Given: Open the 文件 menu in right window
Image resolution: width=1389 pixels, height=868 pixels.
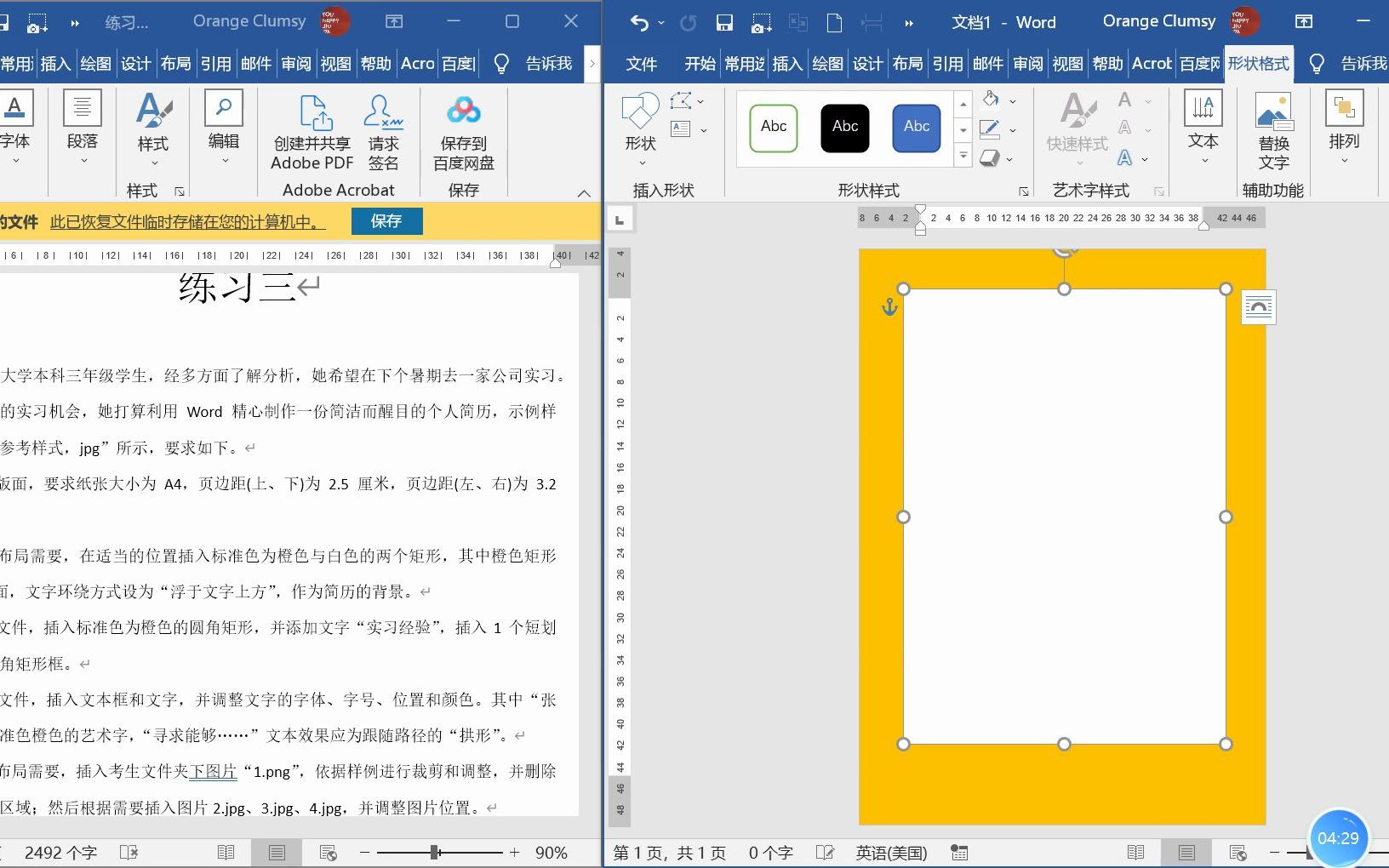Looking at the screenshot, I should coord(641,63).
